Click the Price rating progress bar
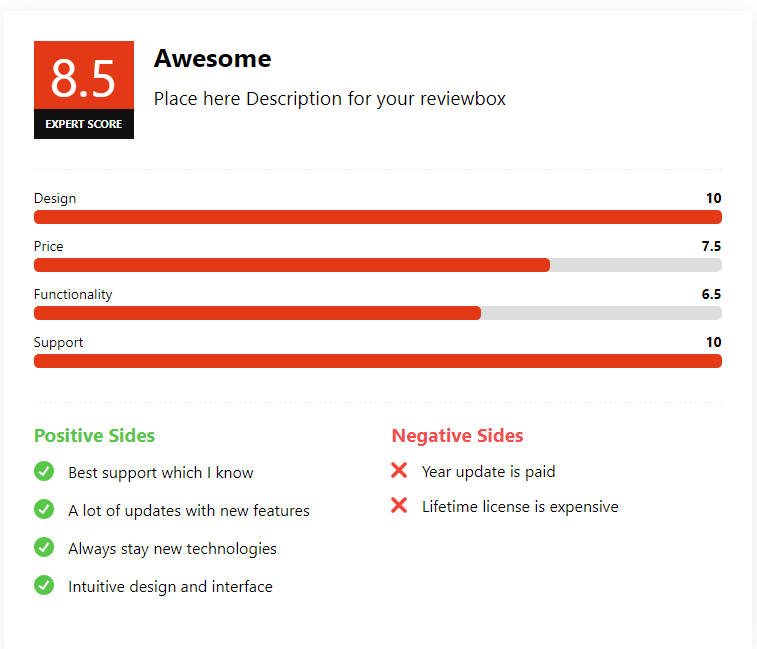757x649 pixels. [x=378, y=265]
